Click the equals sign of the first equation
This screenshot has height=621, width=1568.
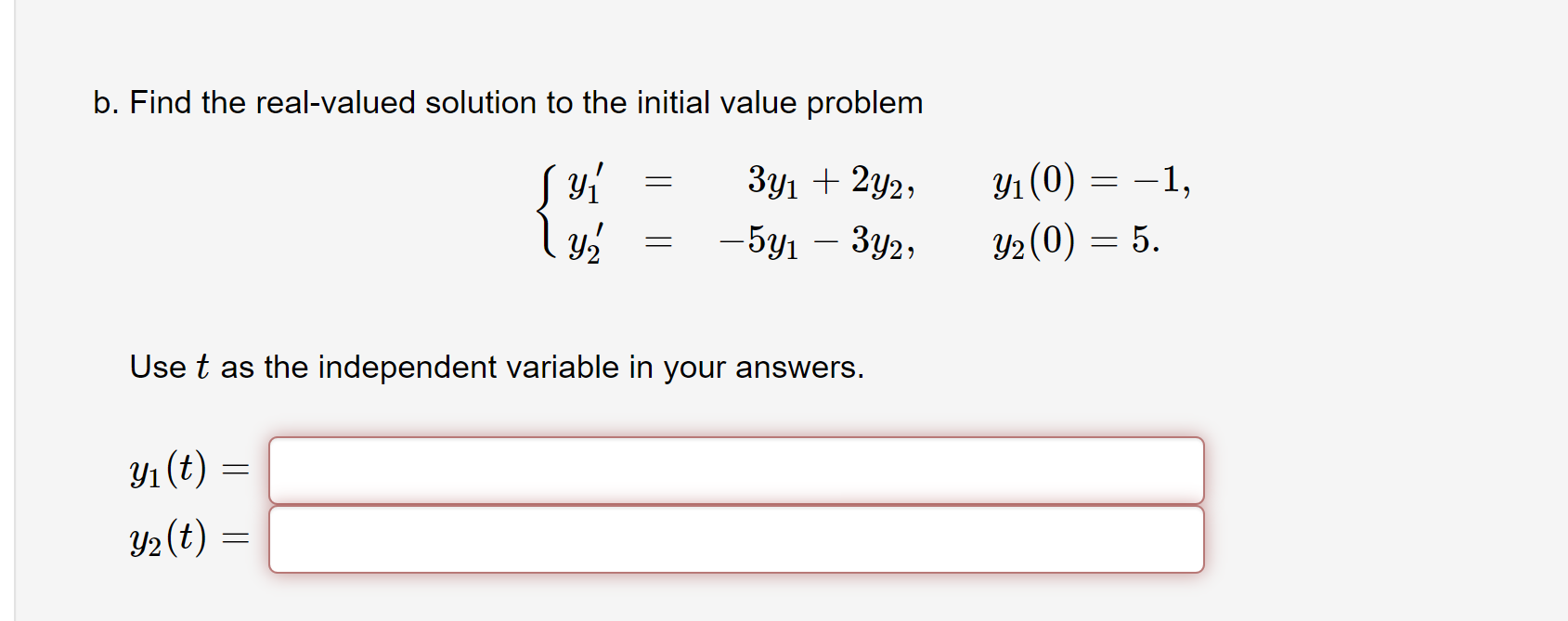tap(657, 182)
